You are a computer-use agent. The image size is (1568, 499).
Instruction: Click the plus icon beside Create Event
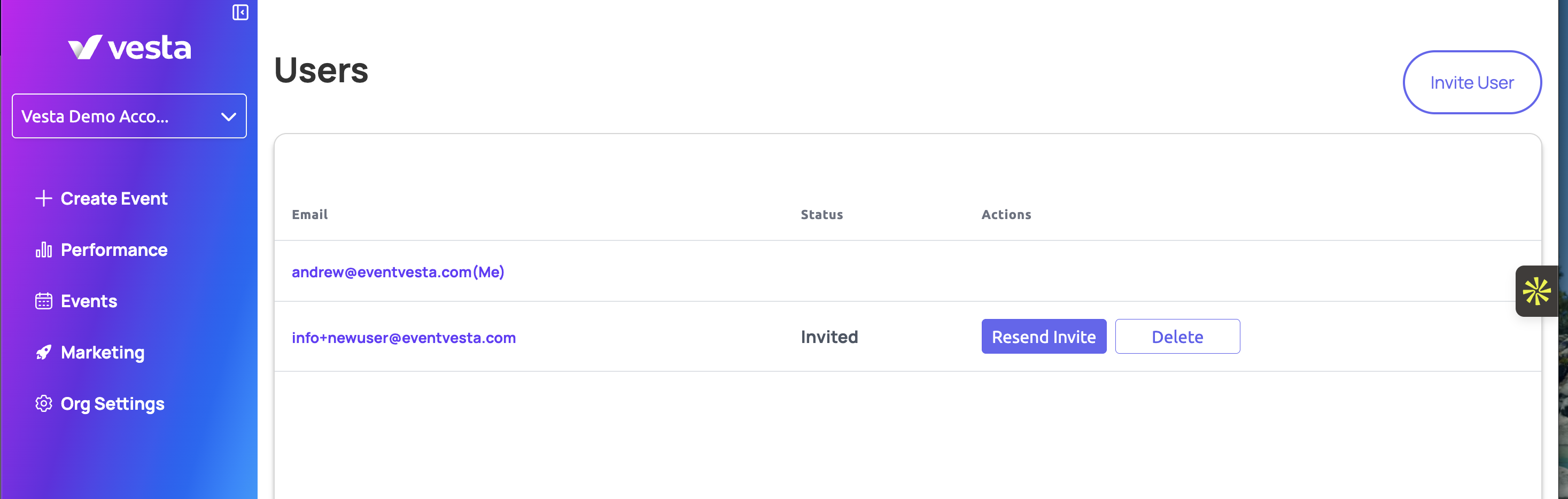(x=43, y=198)
